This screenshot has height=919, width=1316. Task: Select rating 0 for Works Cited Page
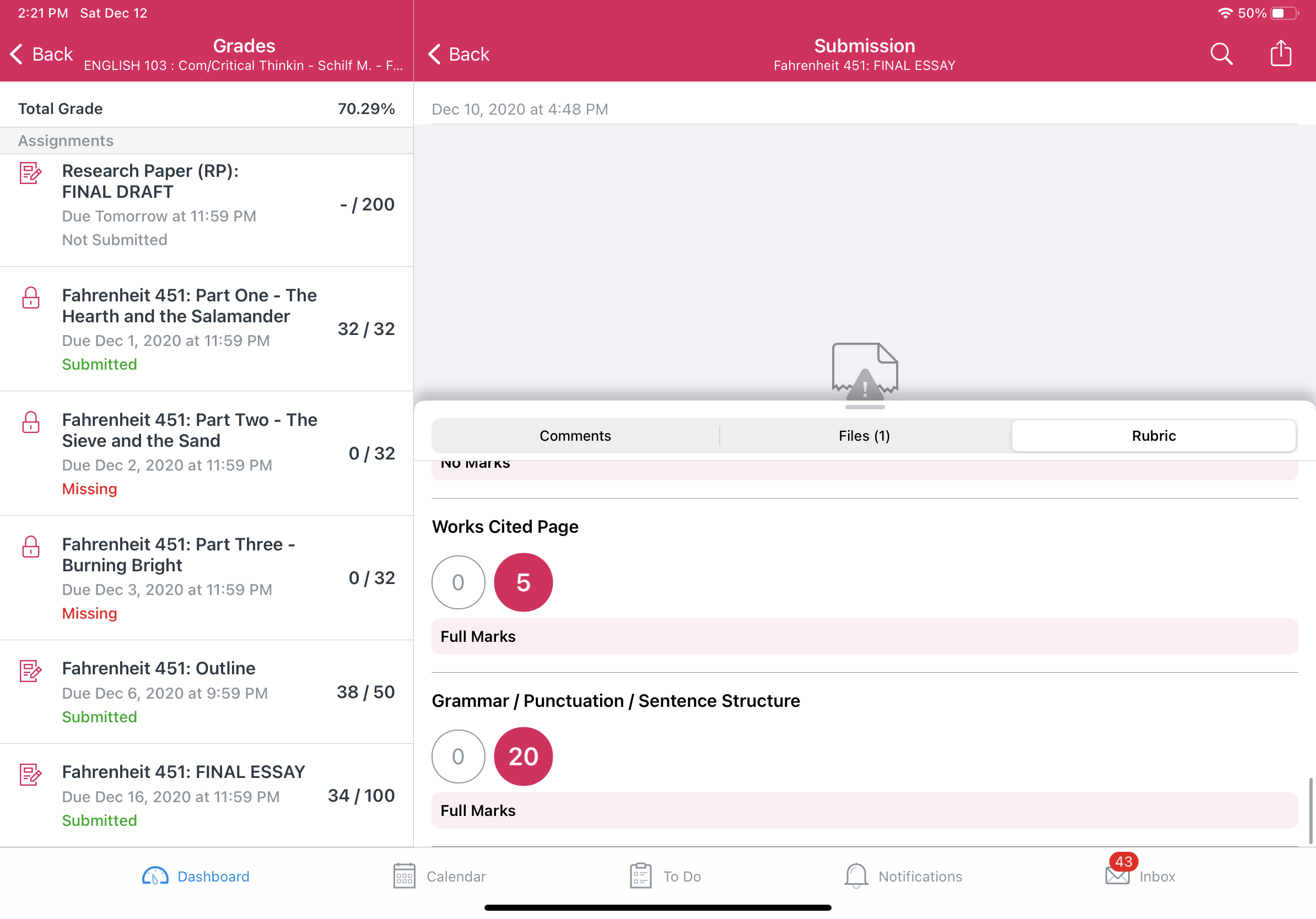pos(458,582)
